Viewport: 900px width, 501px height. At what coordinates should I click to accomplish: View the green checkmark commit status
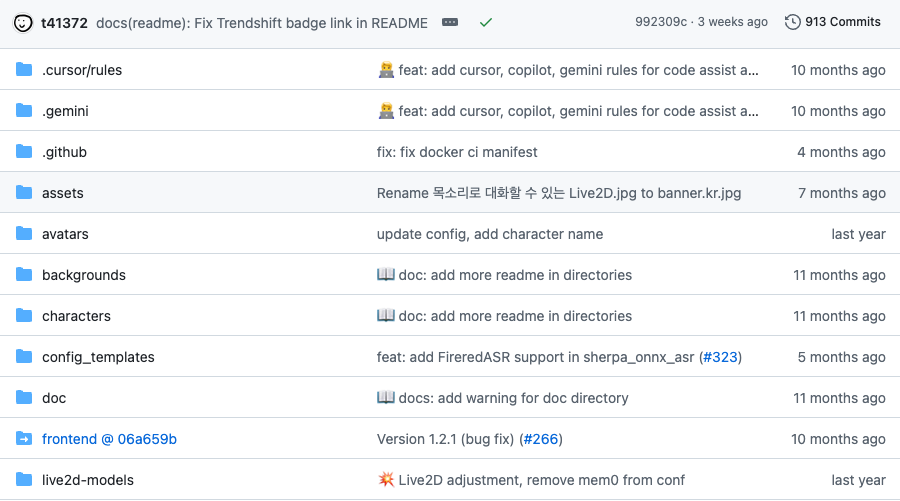pos(486,22)
